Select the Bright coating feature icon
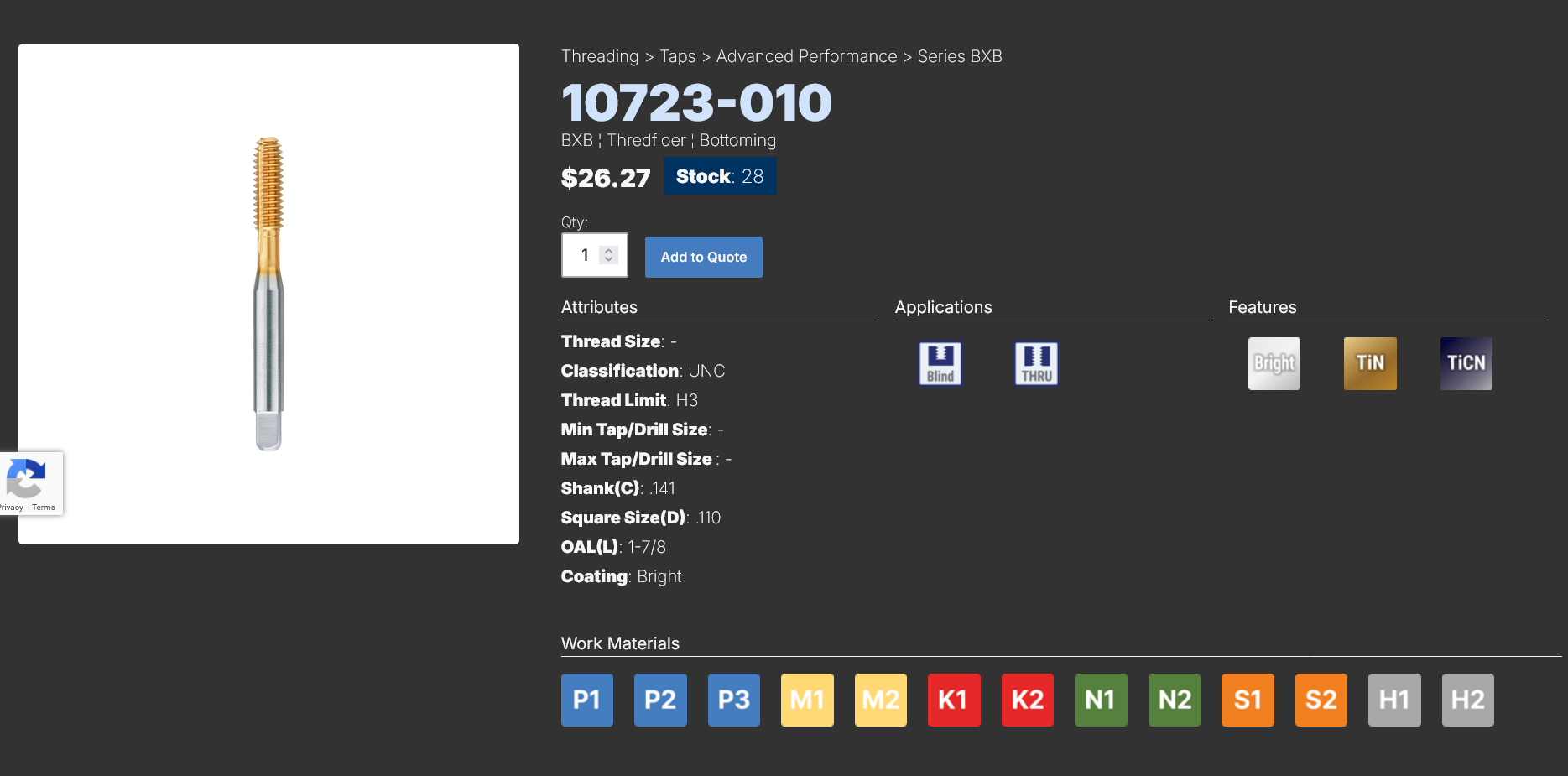The height and width of the screenshot is (776, 1568). [x=1274, y=363]
